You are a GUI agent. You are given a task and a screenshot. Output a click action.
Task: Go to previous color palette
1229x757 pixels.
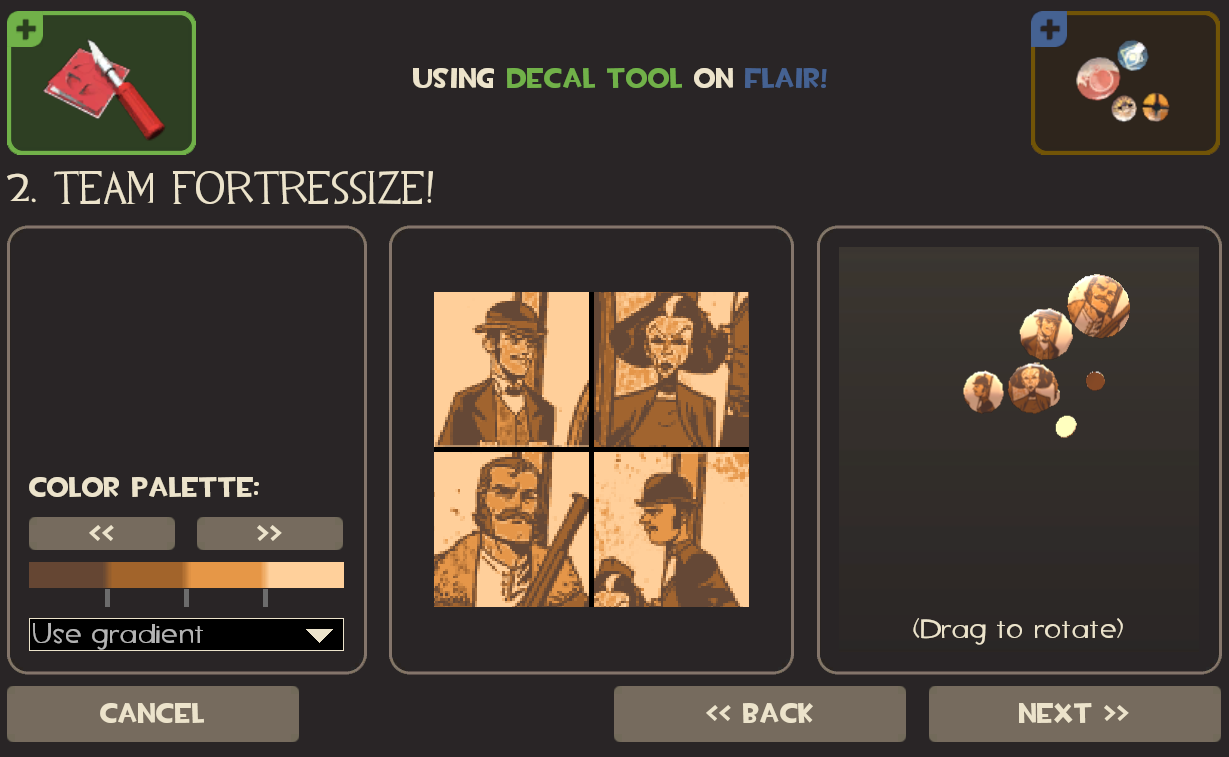click(x=102, y=533)
